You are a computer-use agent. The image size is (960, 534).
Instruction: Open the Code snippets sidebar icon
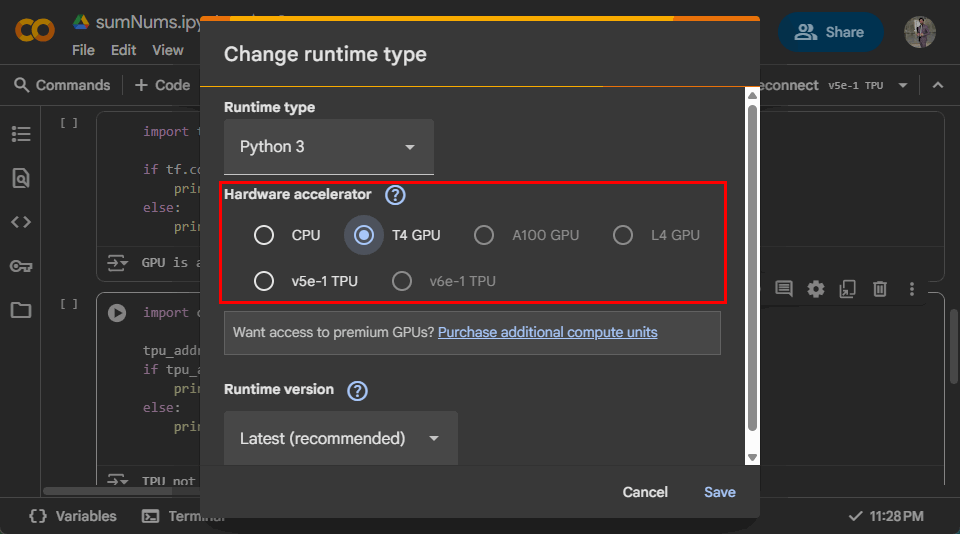pyautogui.click(x=21, y=222)
